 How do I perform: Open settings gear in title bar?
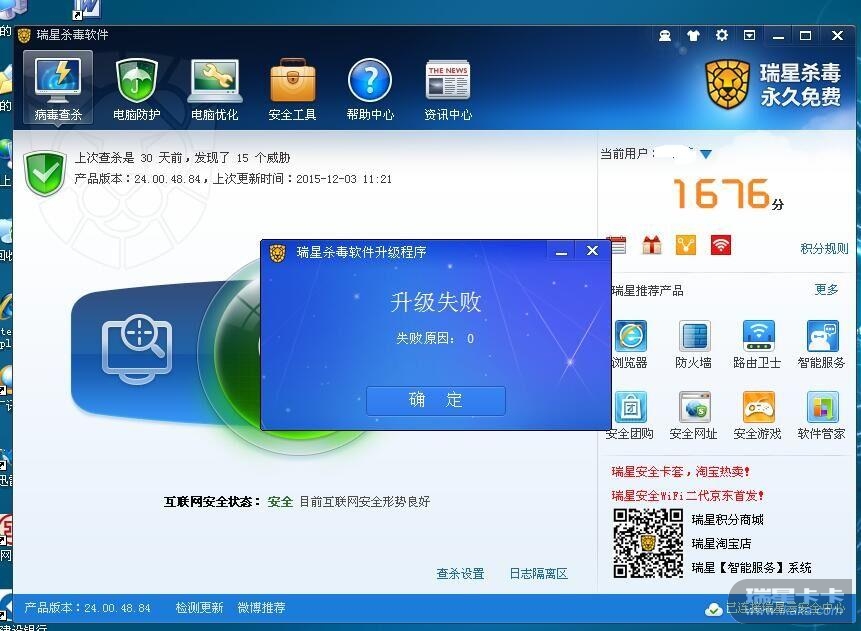click(x=722, y=36)
